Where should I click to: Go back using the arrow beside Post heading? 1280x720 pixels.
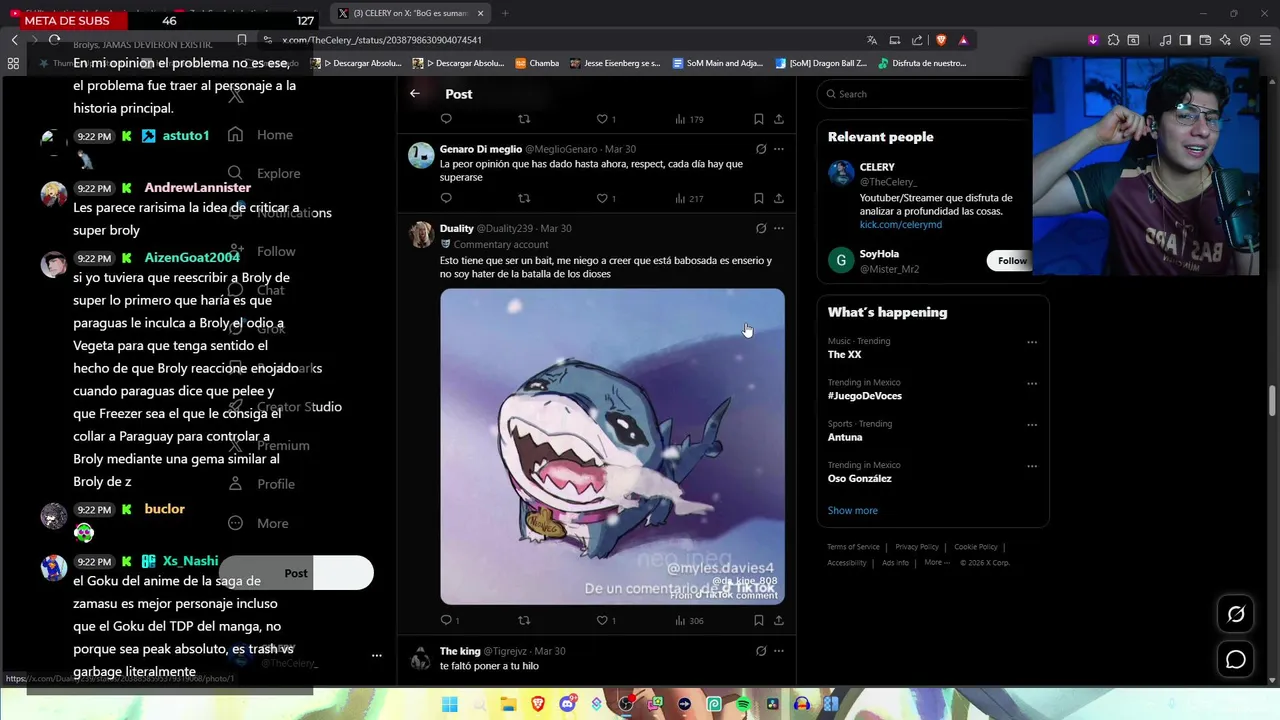[x=415, y=94]
